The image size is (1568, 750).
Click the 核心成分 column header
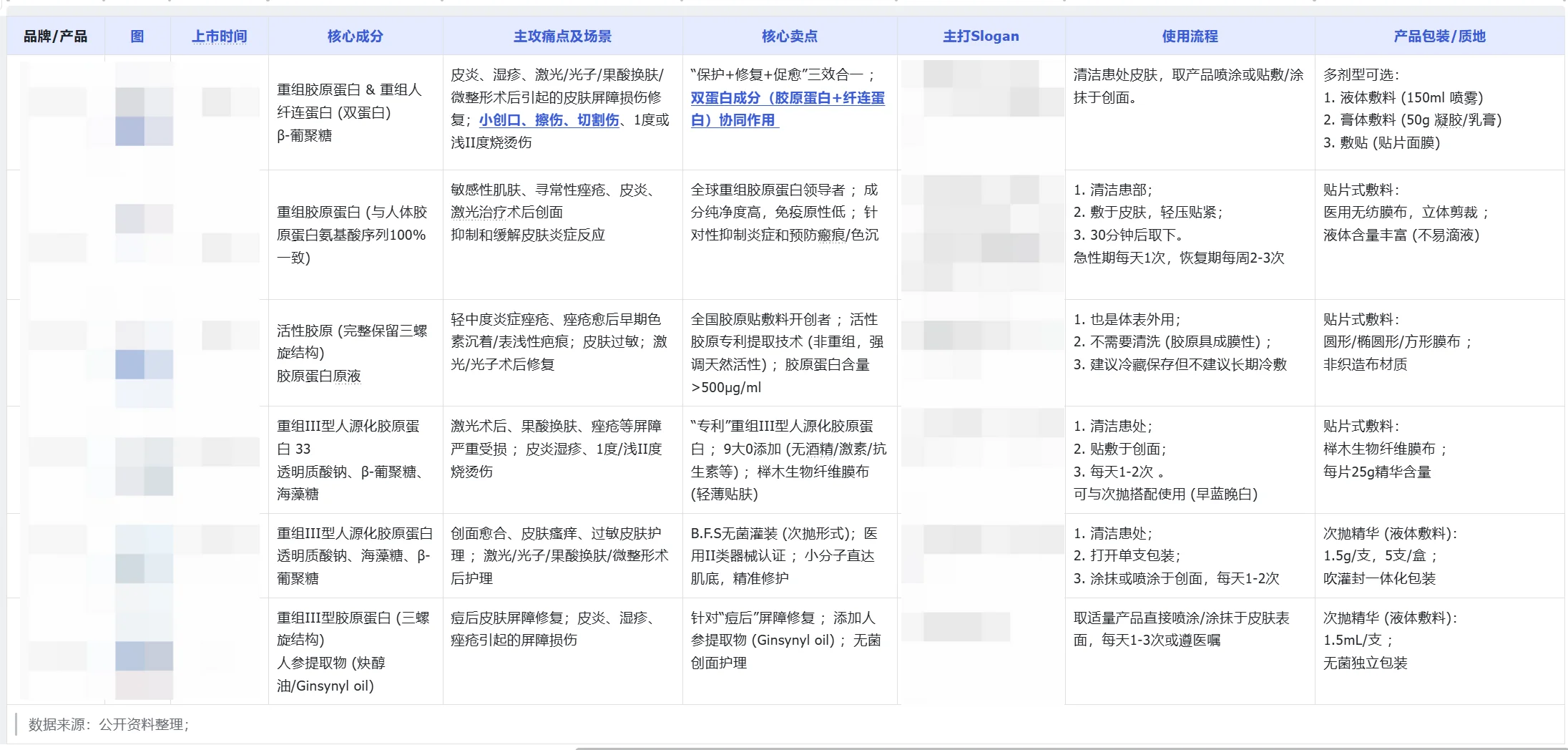[356, 36]
